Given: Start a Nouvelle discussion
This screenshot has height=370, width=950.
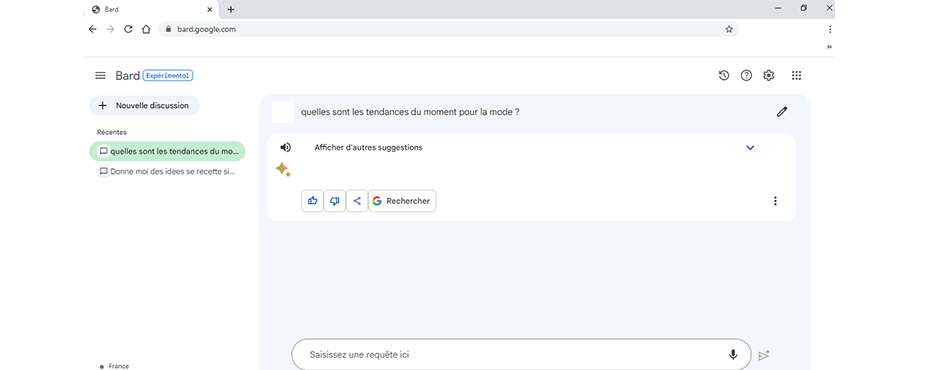Looking at the screenshot, I should (144, 105).
